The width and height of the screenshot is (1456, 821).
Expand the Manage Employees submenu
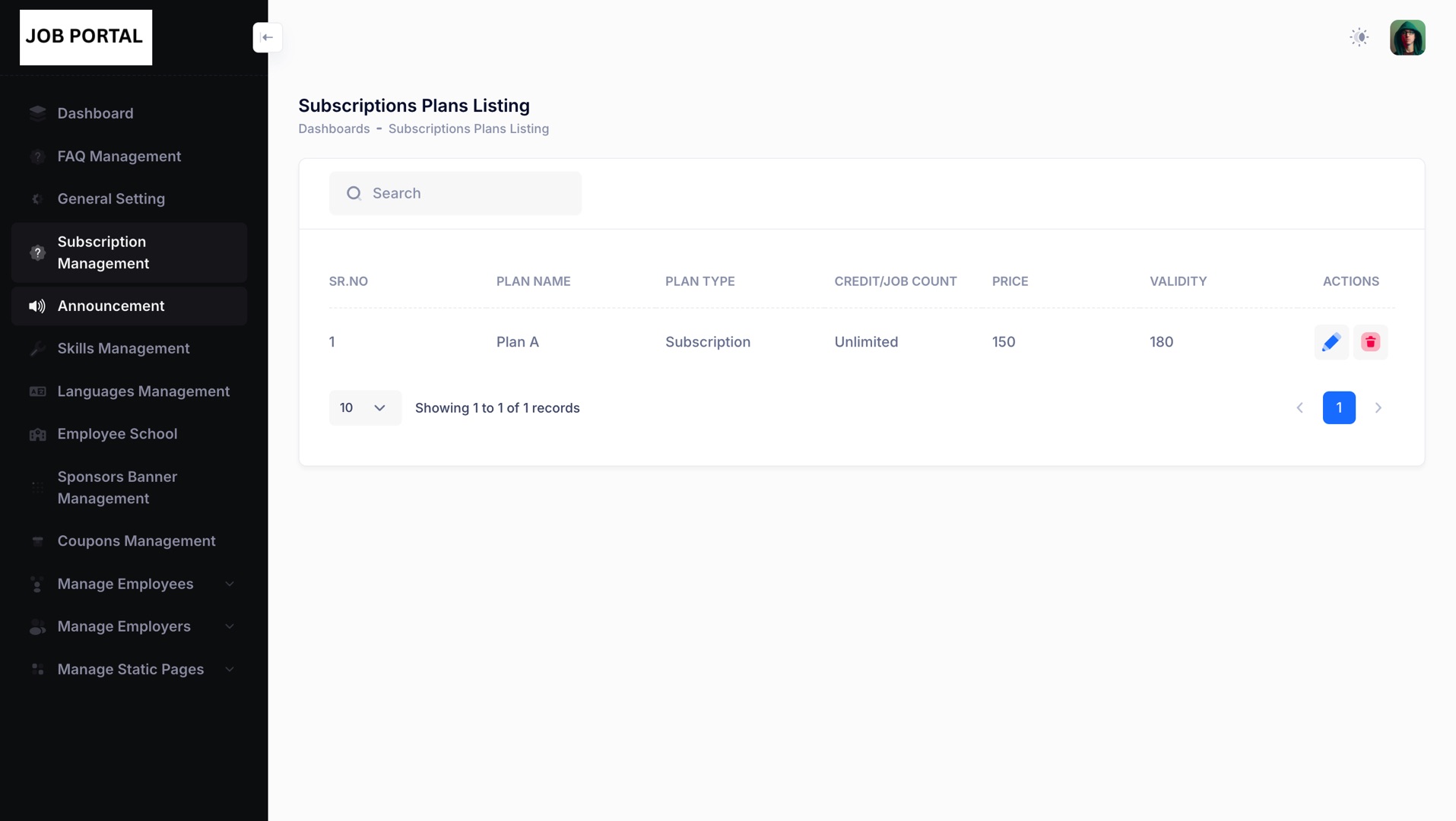[229, 584]
